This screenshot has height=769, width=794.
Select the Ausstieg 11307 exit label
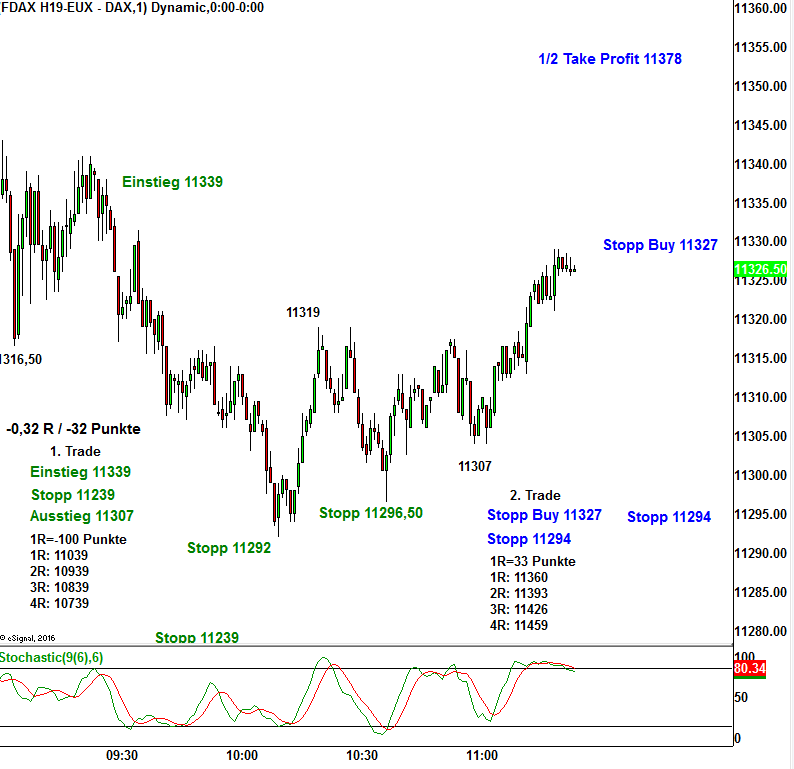pyautogui.click(x=81, y=516)
